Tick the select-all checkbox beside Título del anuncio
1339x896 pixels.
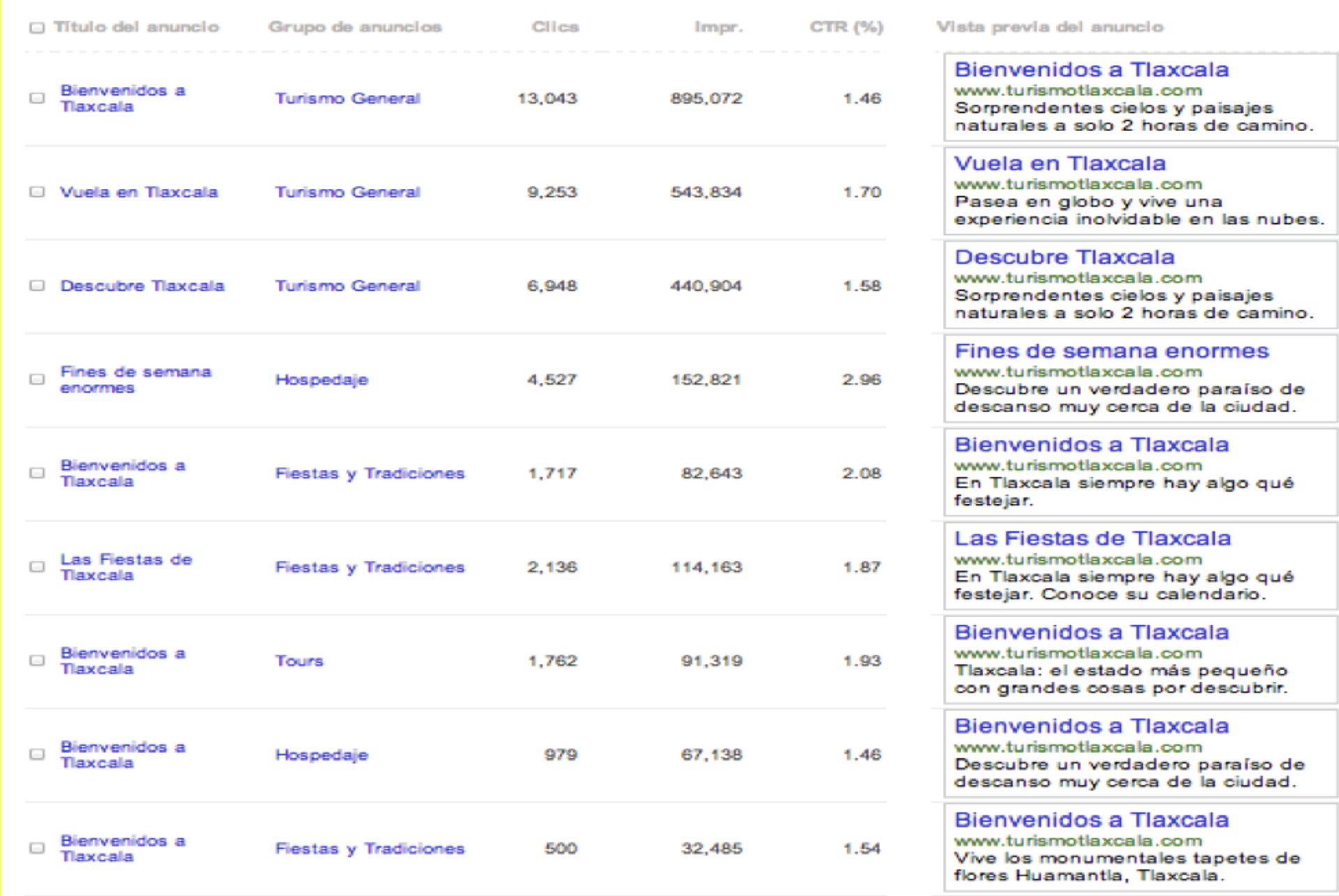37,28
